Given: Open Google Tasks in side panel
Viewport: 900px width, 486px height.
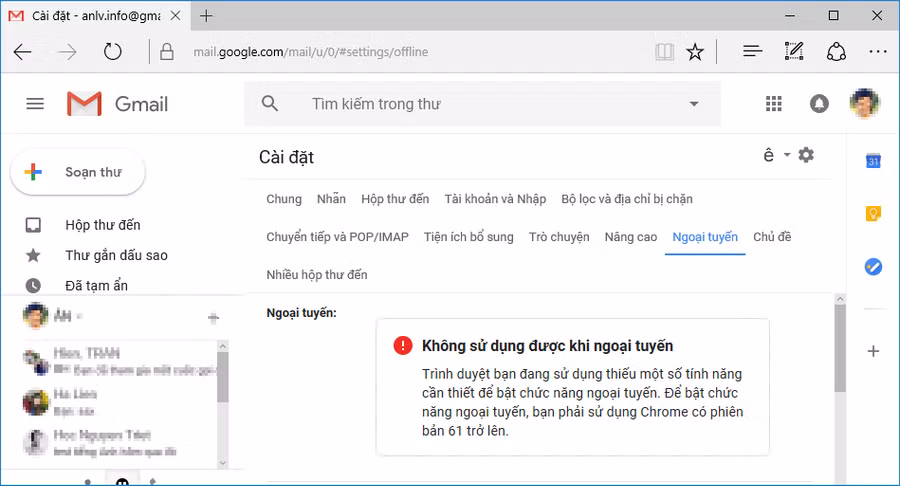Looking at the screenshot, I should click(x=873, y=266).
